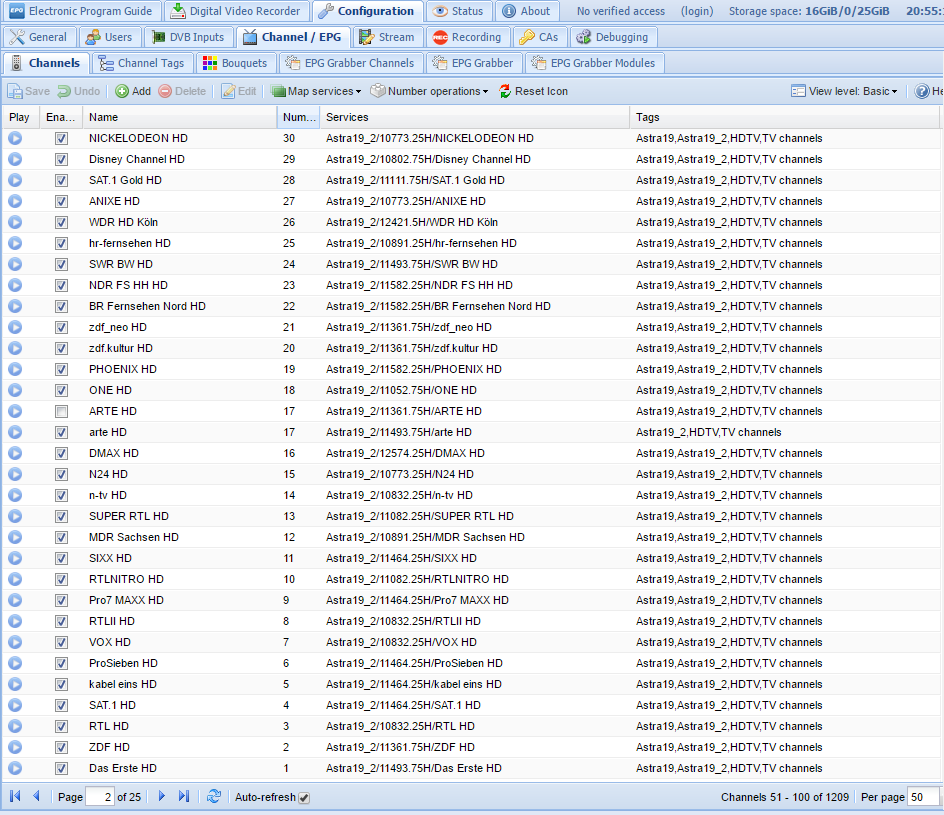Image resolution: width=944 pixels, height=815 pixels.
Task: Switch to the Status tab
Action: pos(458,11)
